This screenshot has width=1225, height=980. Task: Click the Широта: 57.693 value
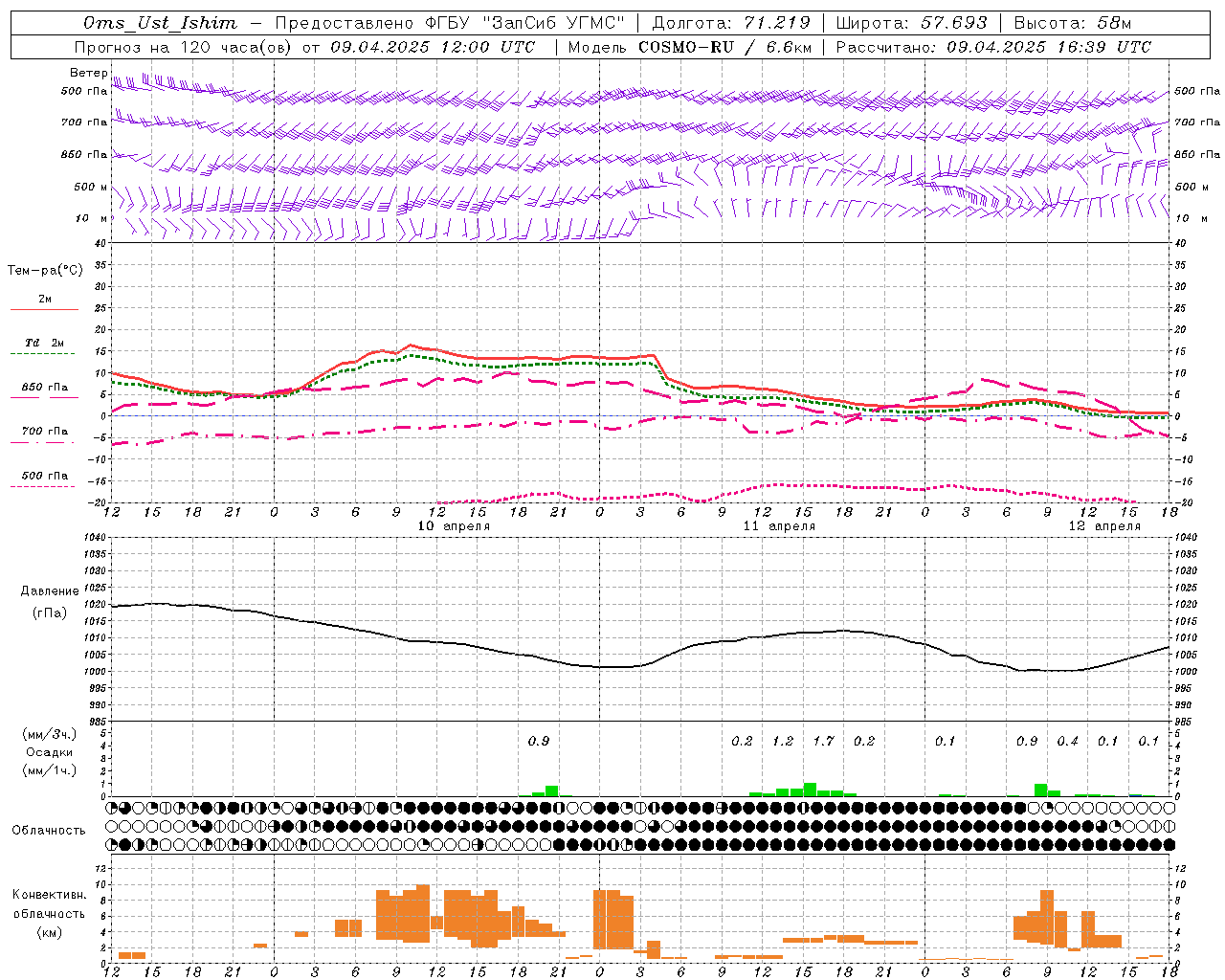click(911, 23)
